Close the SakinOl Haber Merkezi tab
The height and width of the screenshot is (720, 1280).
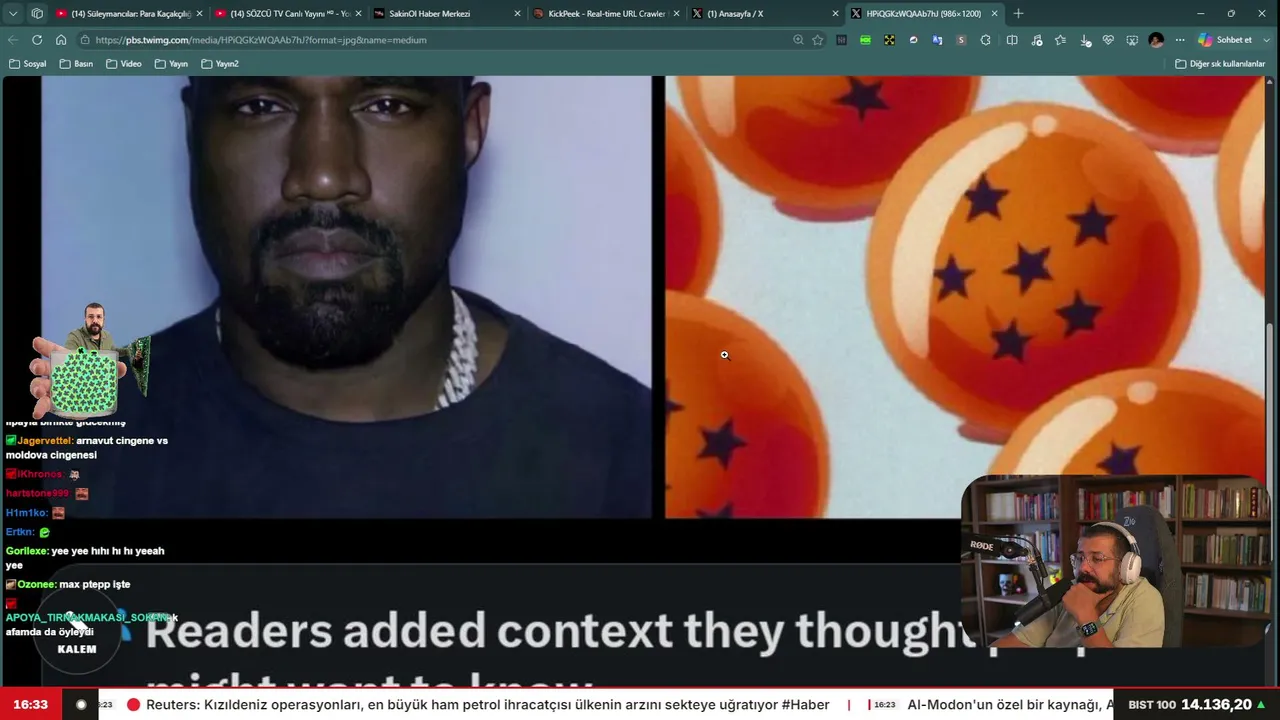click(517, 13)
